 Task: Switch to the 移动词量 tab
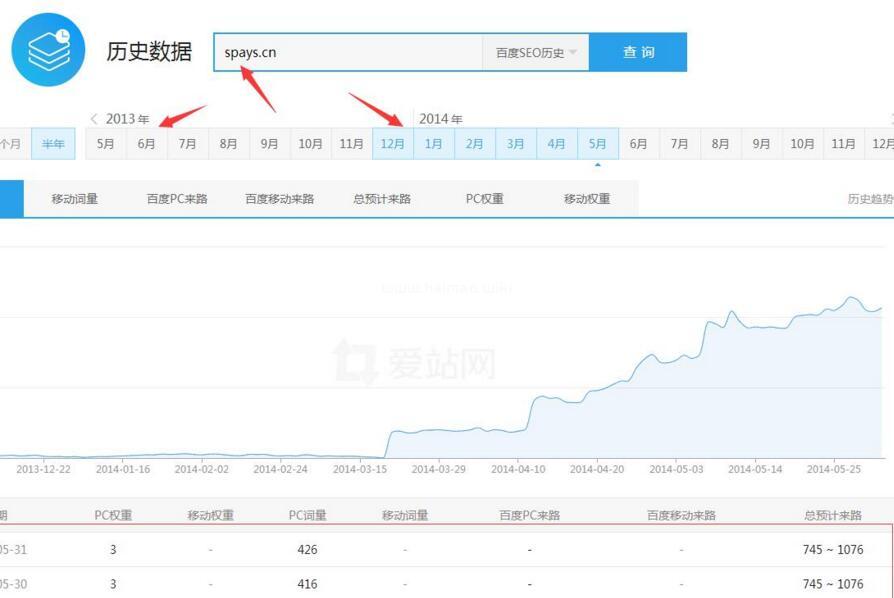click(x=75, y=199)
